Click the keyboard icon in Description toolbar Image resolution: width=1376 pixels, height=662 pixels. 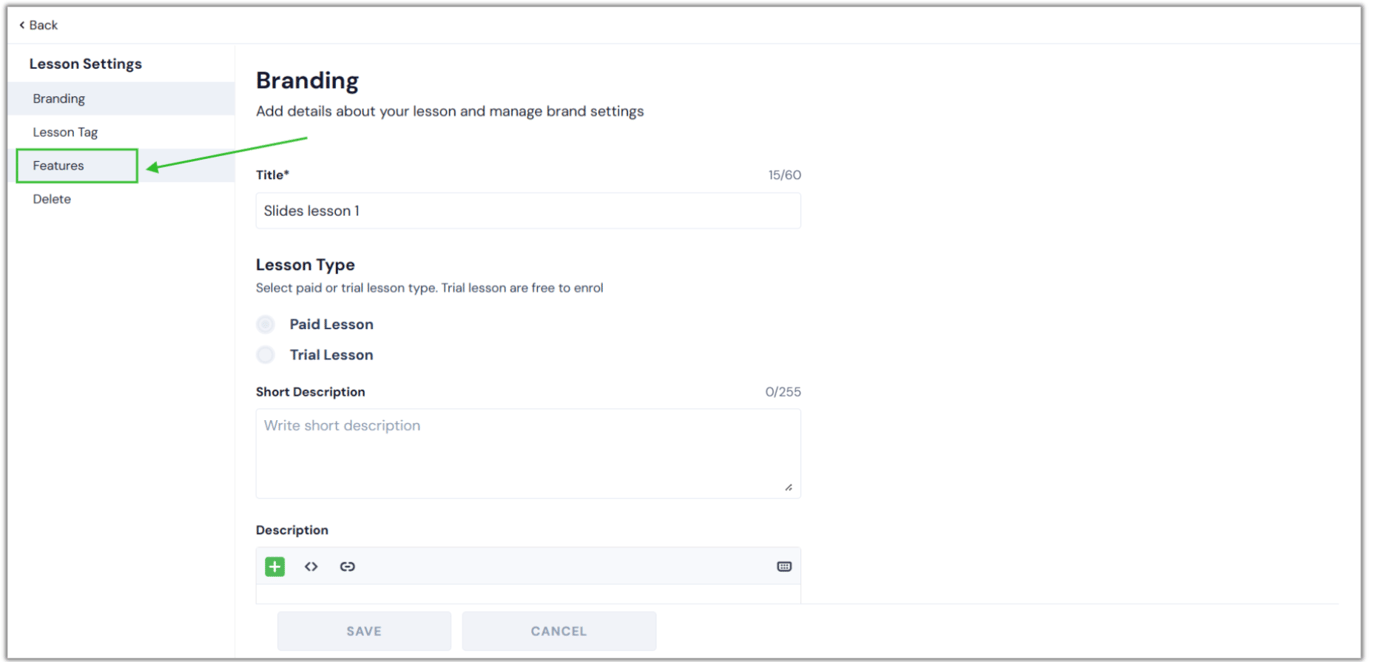click(x=784, y=567)
